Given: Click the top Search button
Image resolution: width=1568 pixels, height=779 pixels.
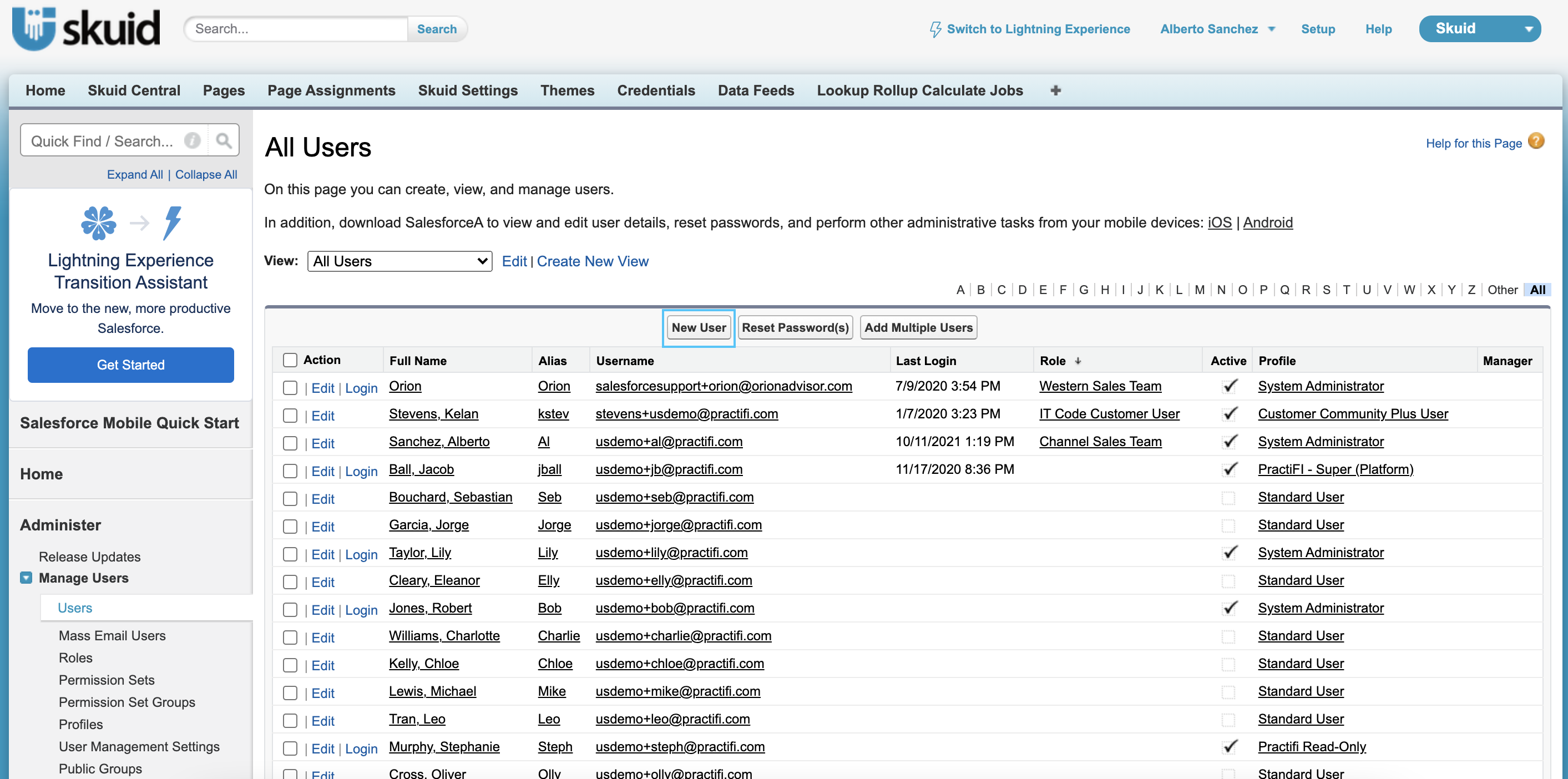Looking at the screenshot, I should [x=437, y=29].
